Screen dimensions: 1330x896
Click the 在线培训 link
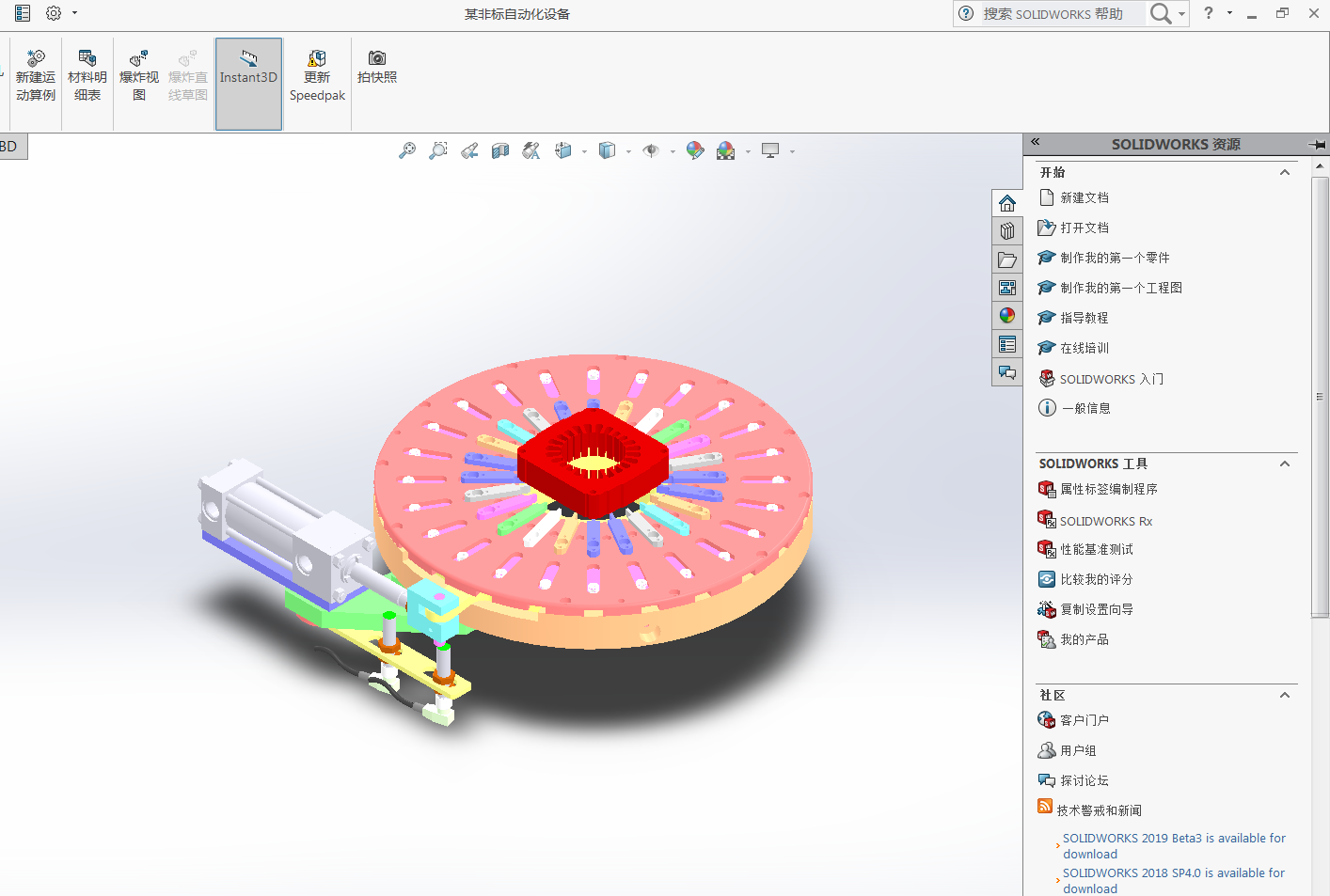(1073, 348)
